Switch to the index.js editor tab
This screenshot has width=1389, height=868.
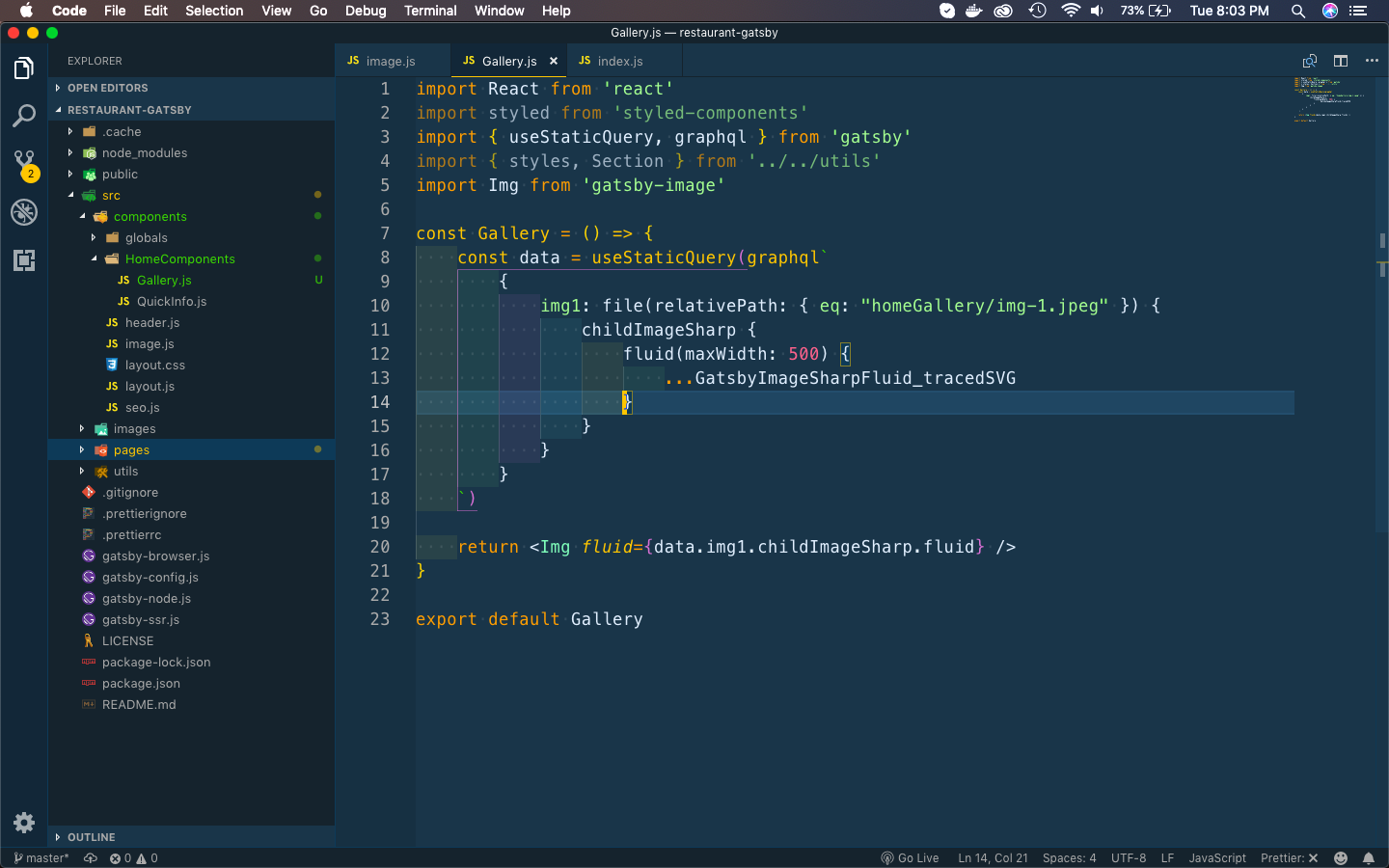click(x=624, y=61)
